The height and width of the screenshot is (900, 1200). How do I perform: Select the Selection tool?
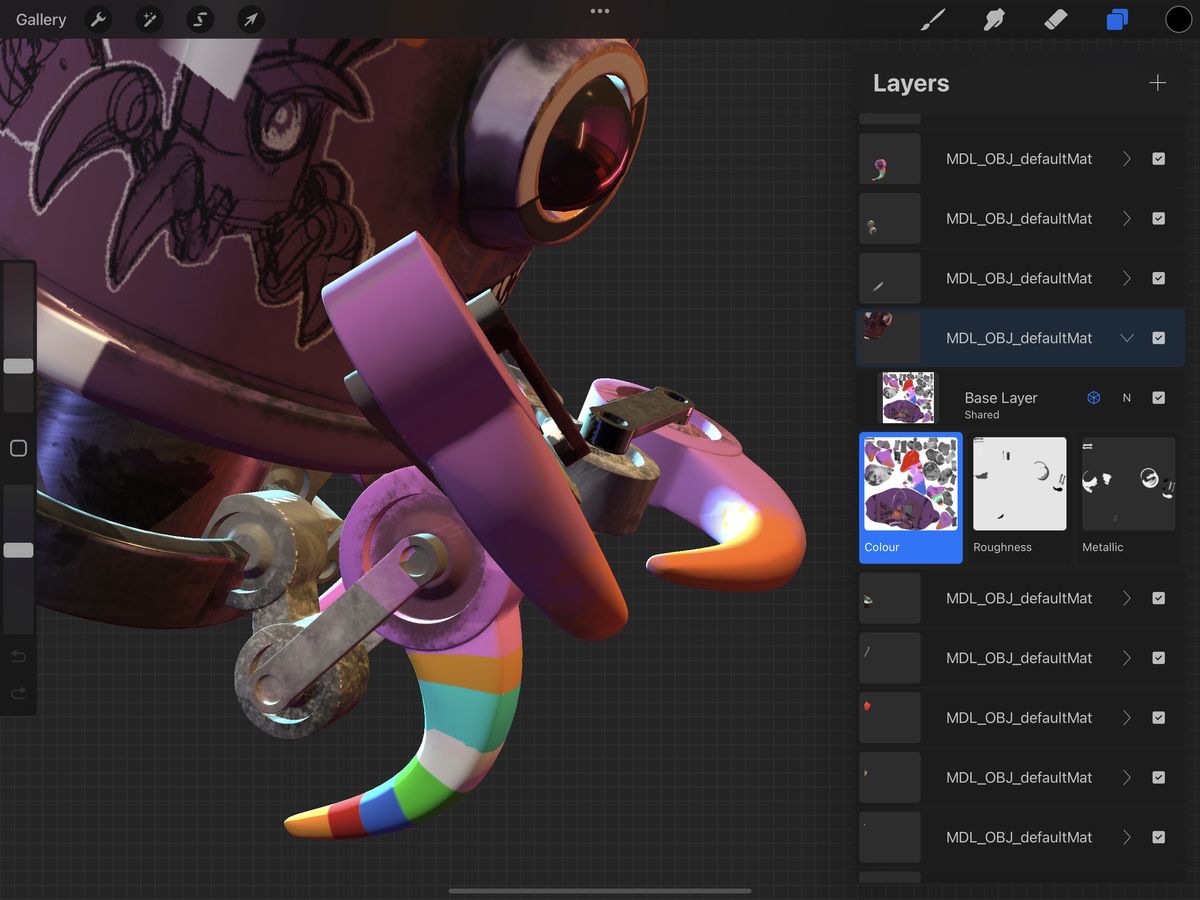pyautogui.click(x=199, y=19)
